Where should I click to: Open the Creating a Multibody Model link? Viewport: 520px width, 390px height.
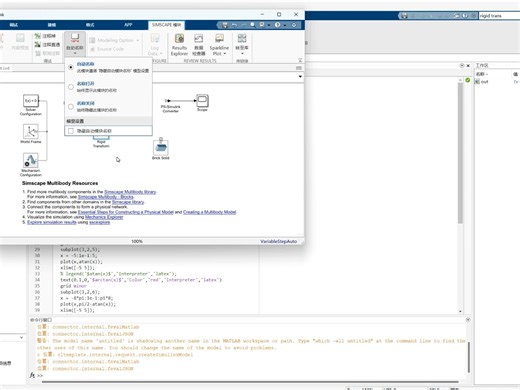[209, 212]
